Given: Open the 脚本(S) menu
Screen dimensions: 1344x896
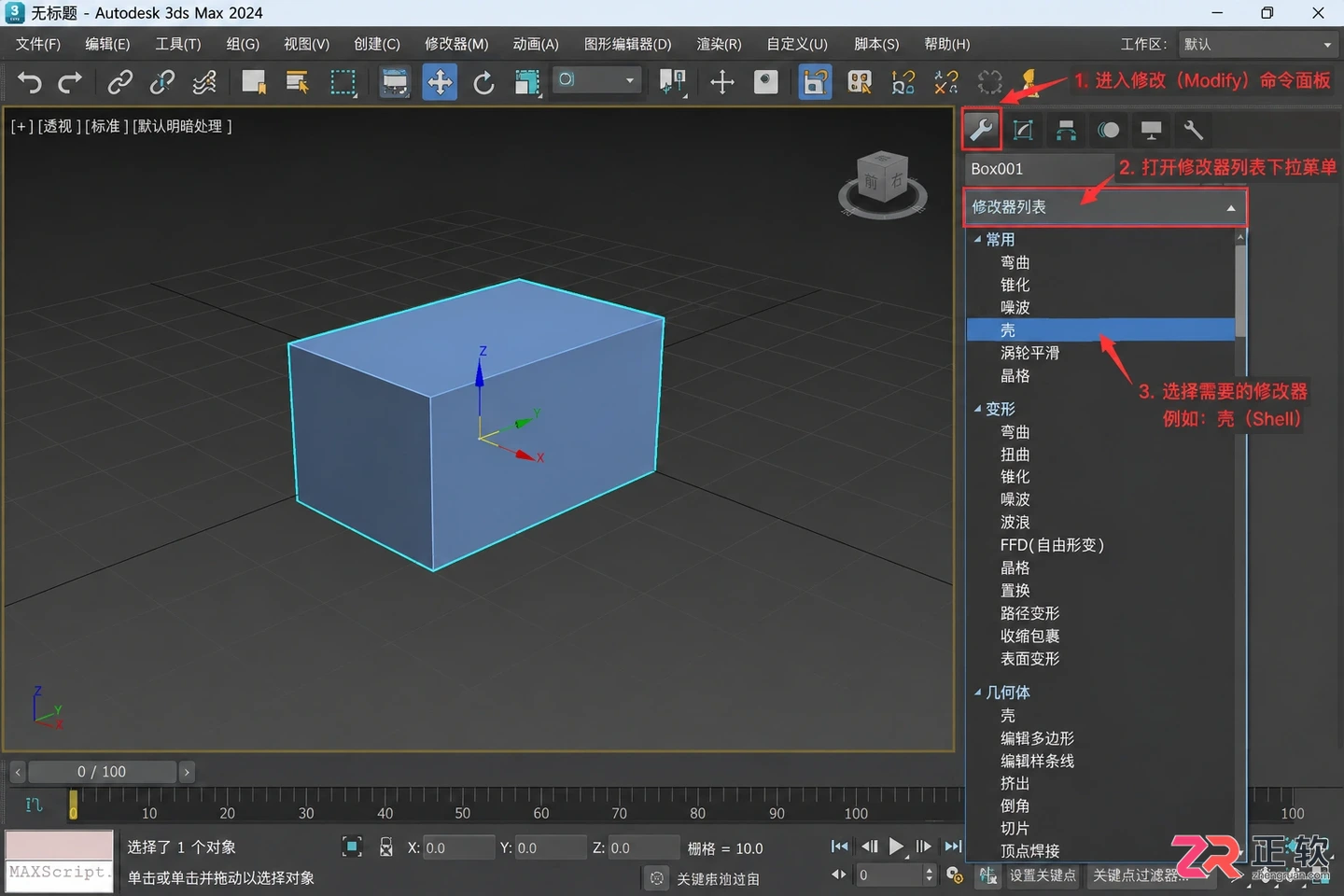Looking at the screenshot, I should 876,44.
